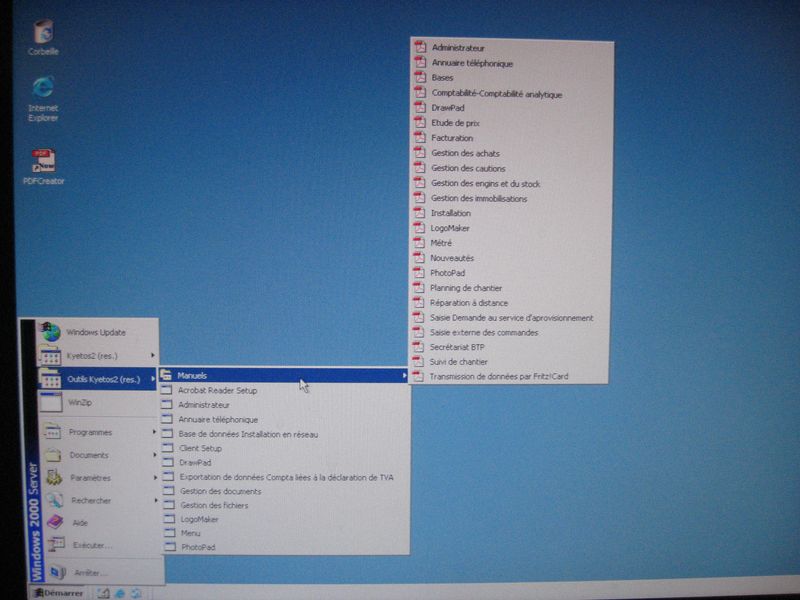Click the program icon beside Acrobat Reader Setup

point(166,390)
